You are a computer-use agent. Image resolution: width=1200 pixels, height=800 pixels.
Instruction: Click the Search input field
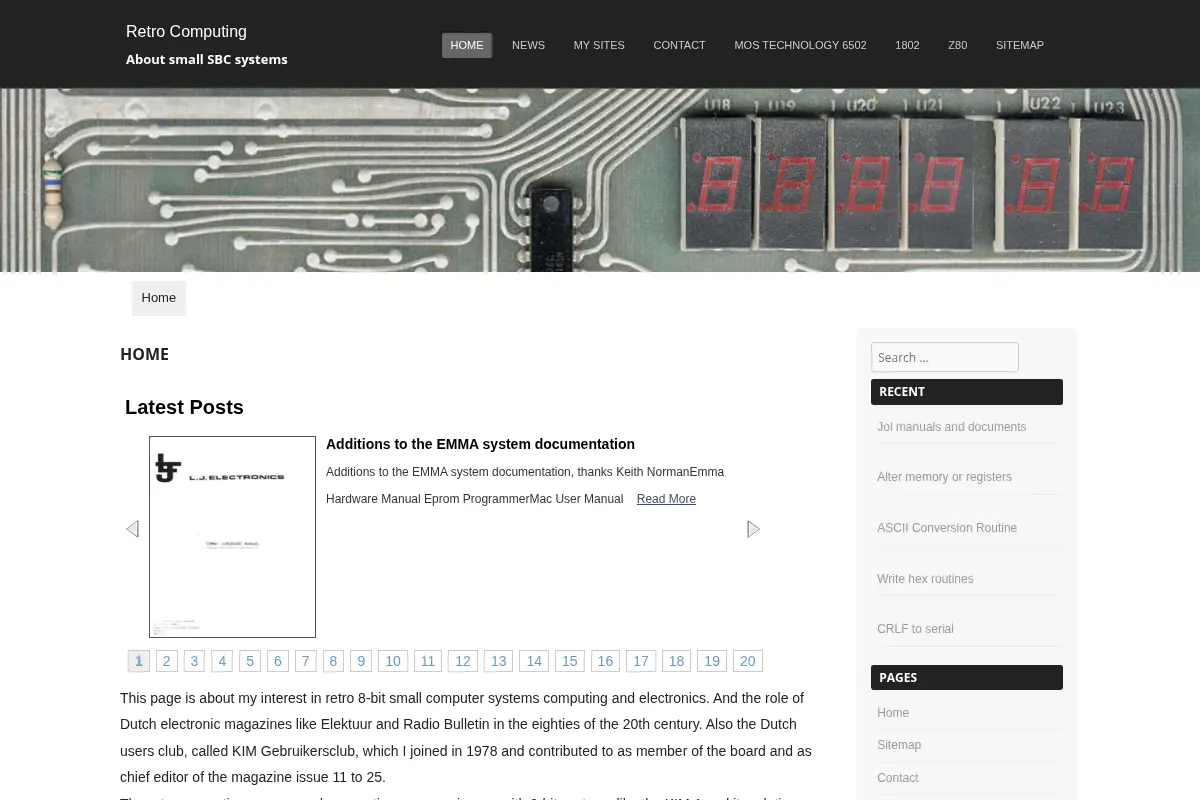[x=945, y=357]
